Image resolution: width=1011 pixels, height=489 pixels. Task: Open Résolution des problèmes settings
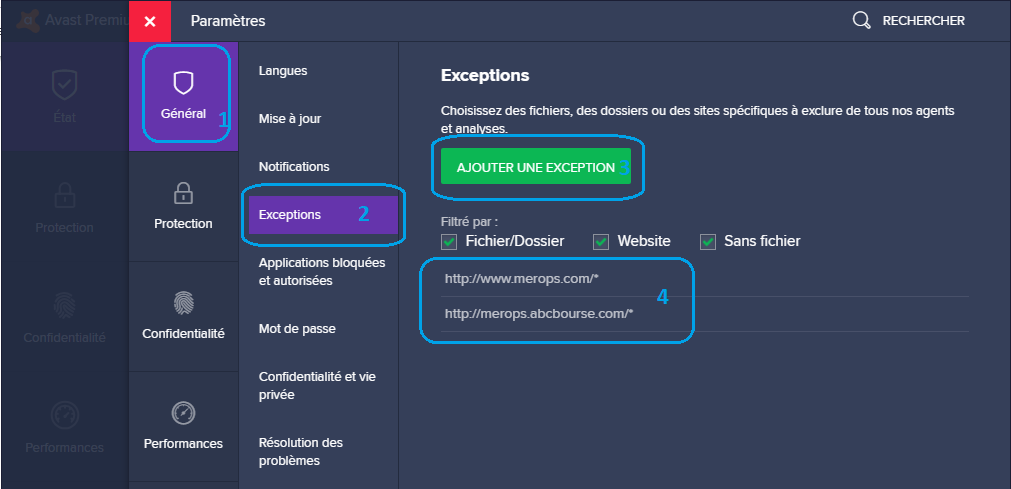pyautogui.click(x=301, y=452)
